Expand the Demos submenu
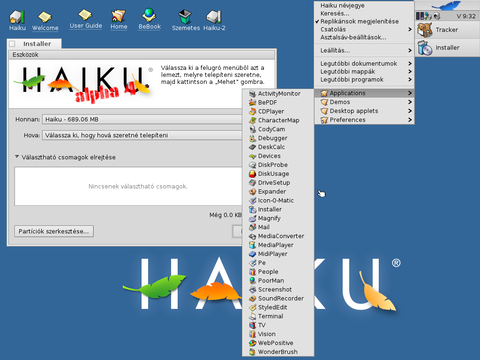The image size is (480, 360). click(x=364, y=102)
